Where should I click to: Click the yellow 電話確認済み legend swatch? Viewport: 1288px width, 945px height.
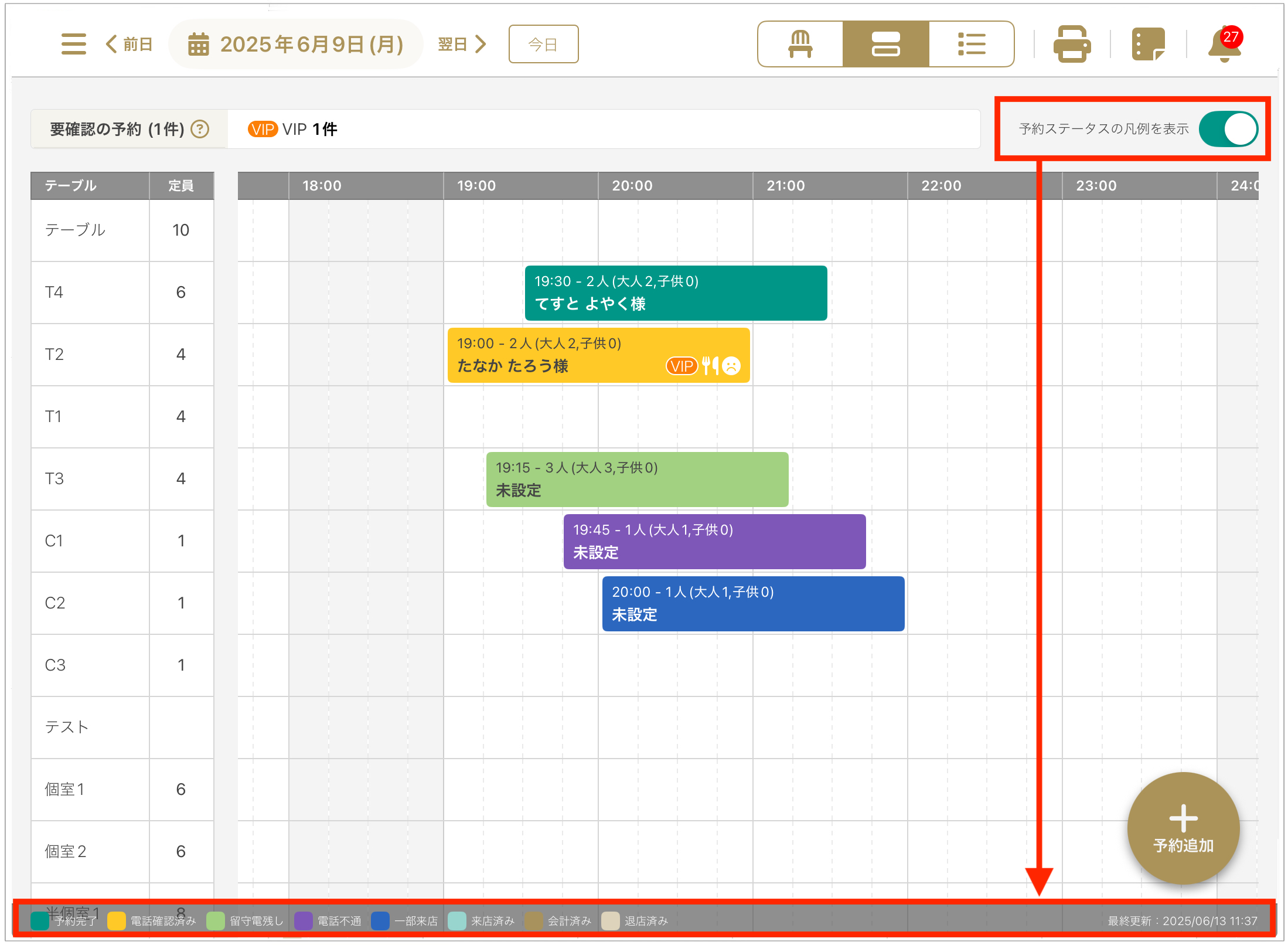pos(117,920)
